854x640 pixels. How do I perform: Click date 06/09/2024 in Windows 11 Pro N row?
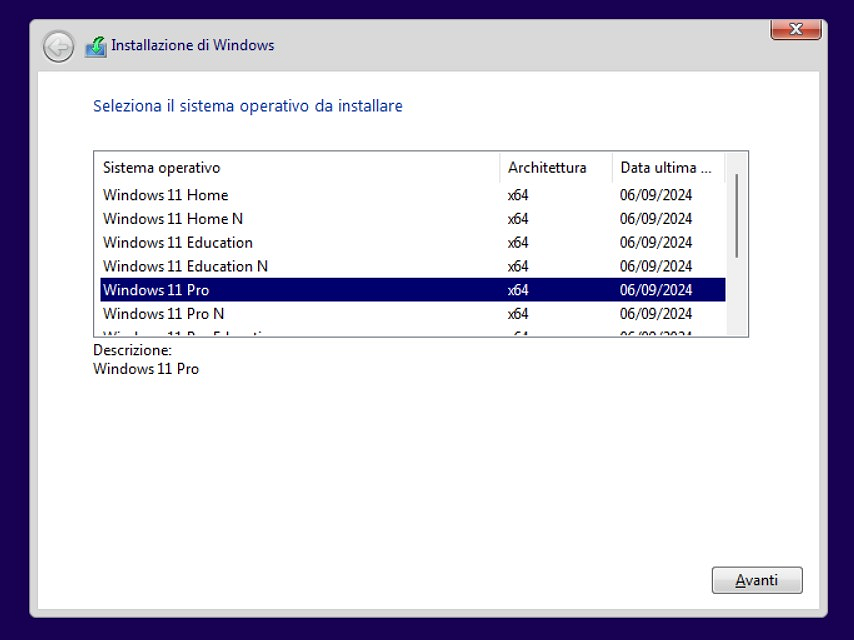point(656,314)
